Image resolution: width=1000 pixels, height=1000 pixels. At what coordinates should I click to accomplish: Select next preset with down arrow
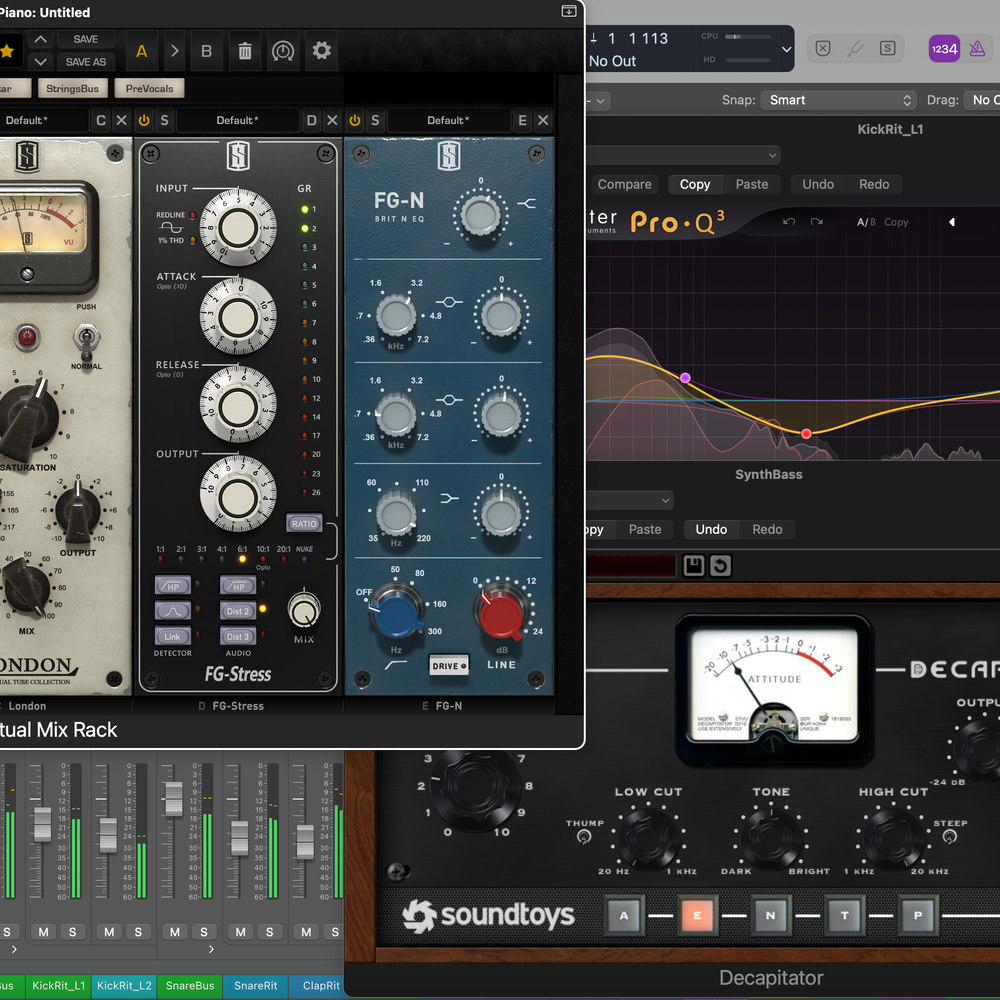point(40,61)
